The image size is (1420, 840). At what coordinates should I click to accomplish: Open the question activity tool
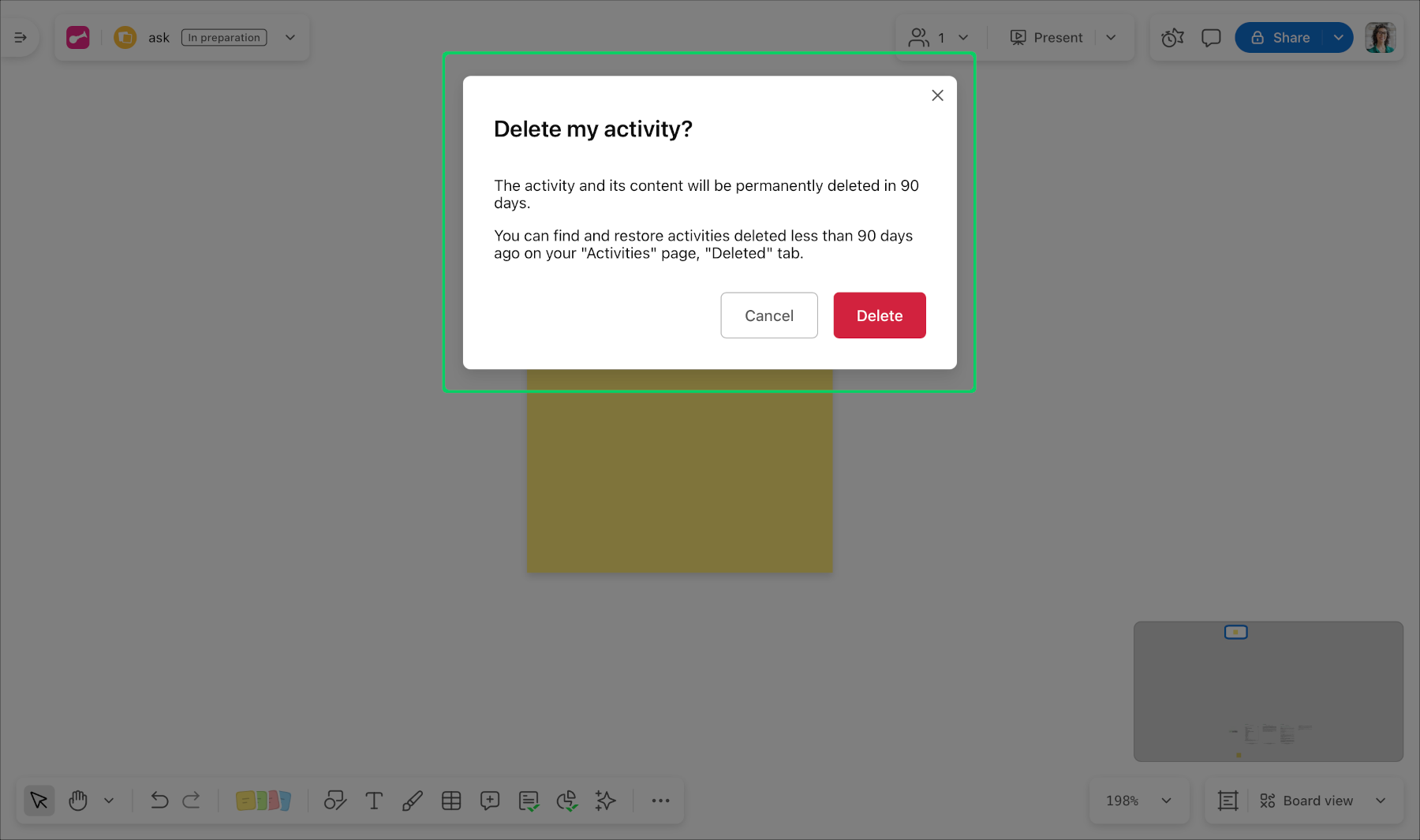(529, 801)
